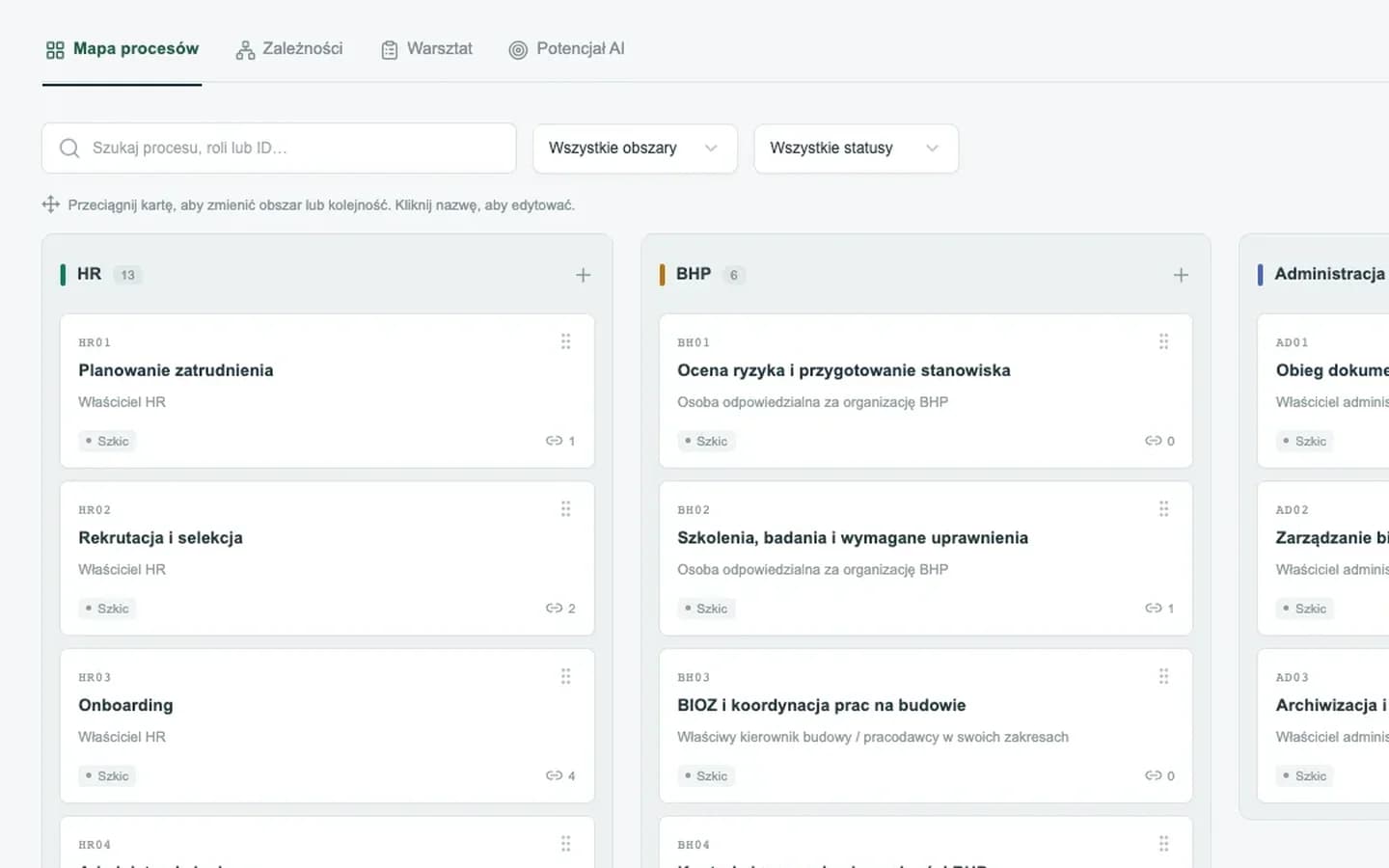Click Szkic status on Planowanie zatrudnienia card

click(107, 441)
